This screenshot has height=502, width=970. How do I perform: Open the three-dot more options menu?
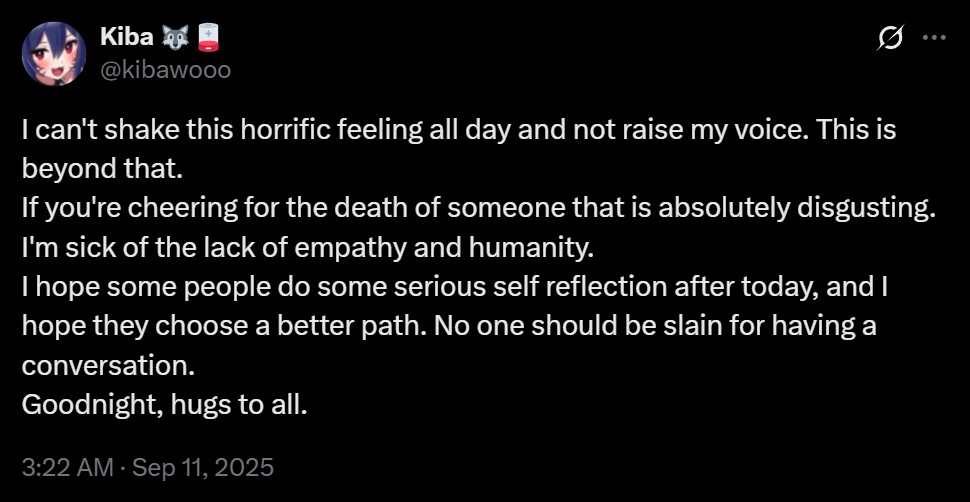coord(933,38)
